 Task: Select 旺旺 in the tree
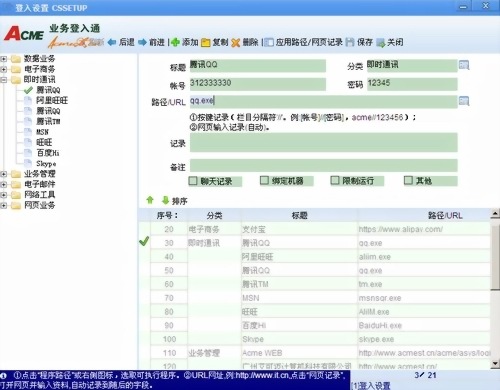pyautogui.click(x=44, y=142)
